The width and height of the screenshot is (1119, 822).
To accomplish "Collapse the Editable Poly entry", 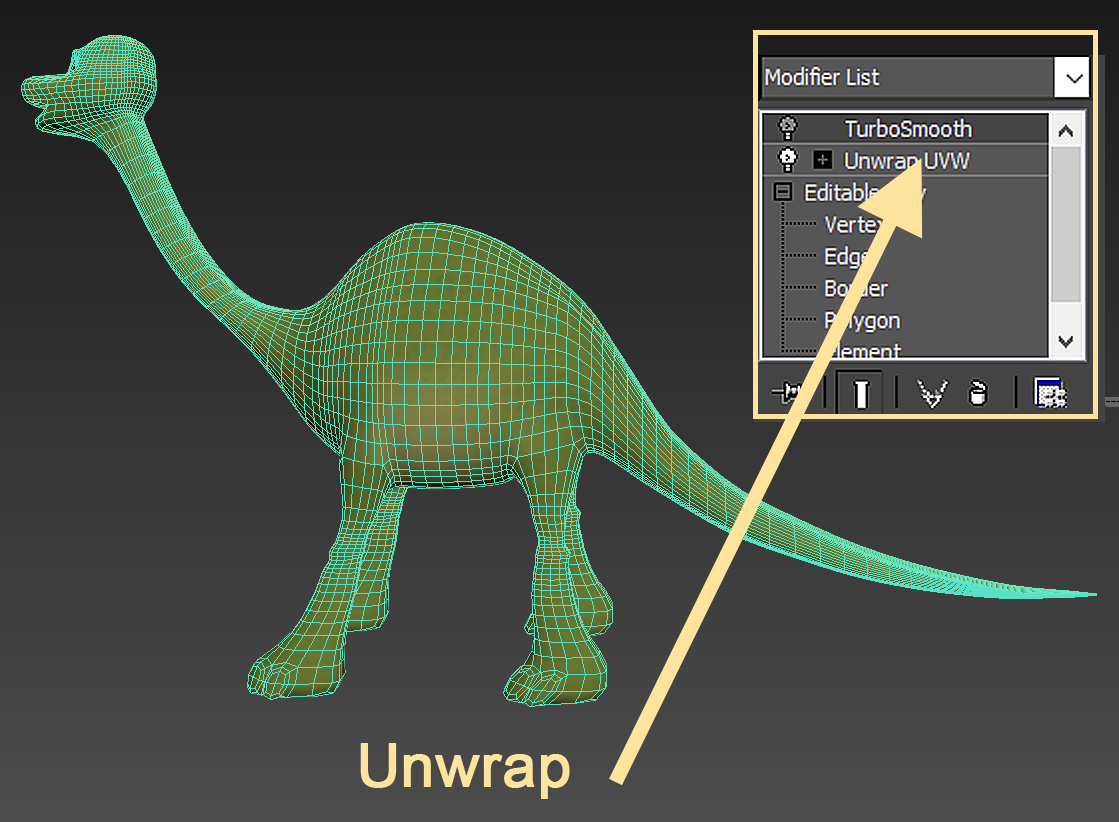I will click(x=784, y=191).
